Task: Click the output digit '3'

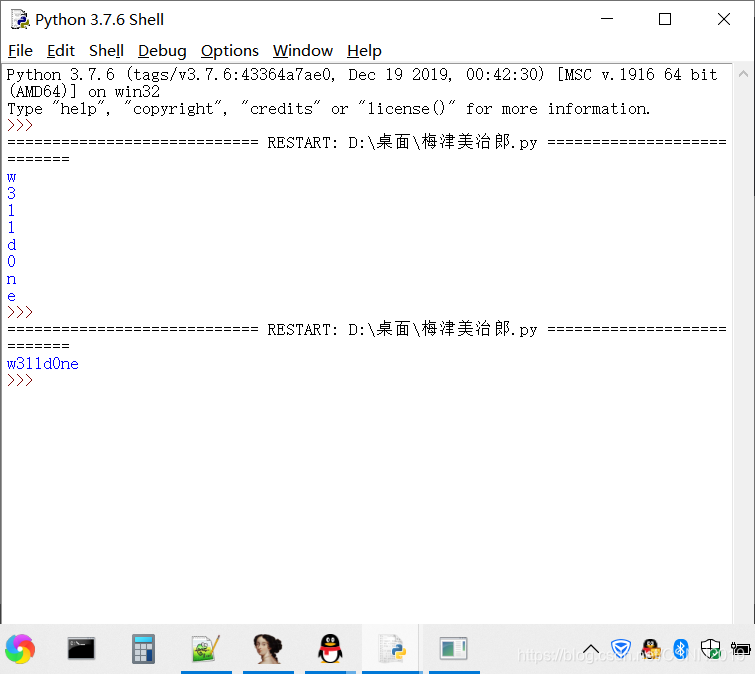Action: pos(12,194)
